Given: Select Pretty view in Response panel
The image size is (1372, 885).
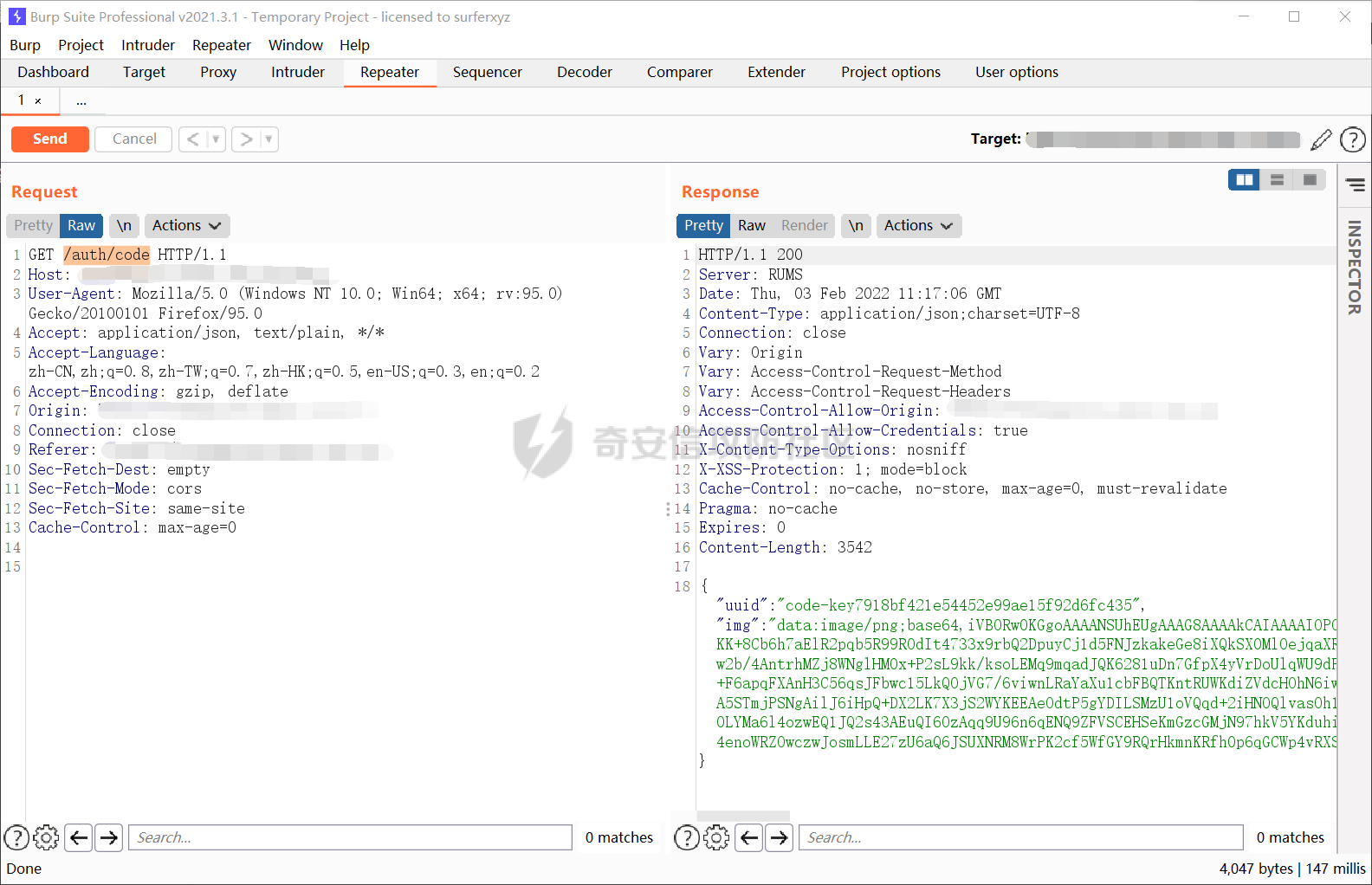Looking at the screenshot, I should tap(703, 226).
